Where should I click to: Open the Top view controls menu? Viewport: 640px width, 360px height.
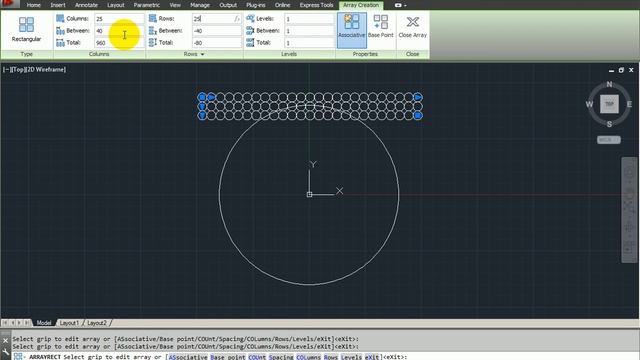pos(18,70)
